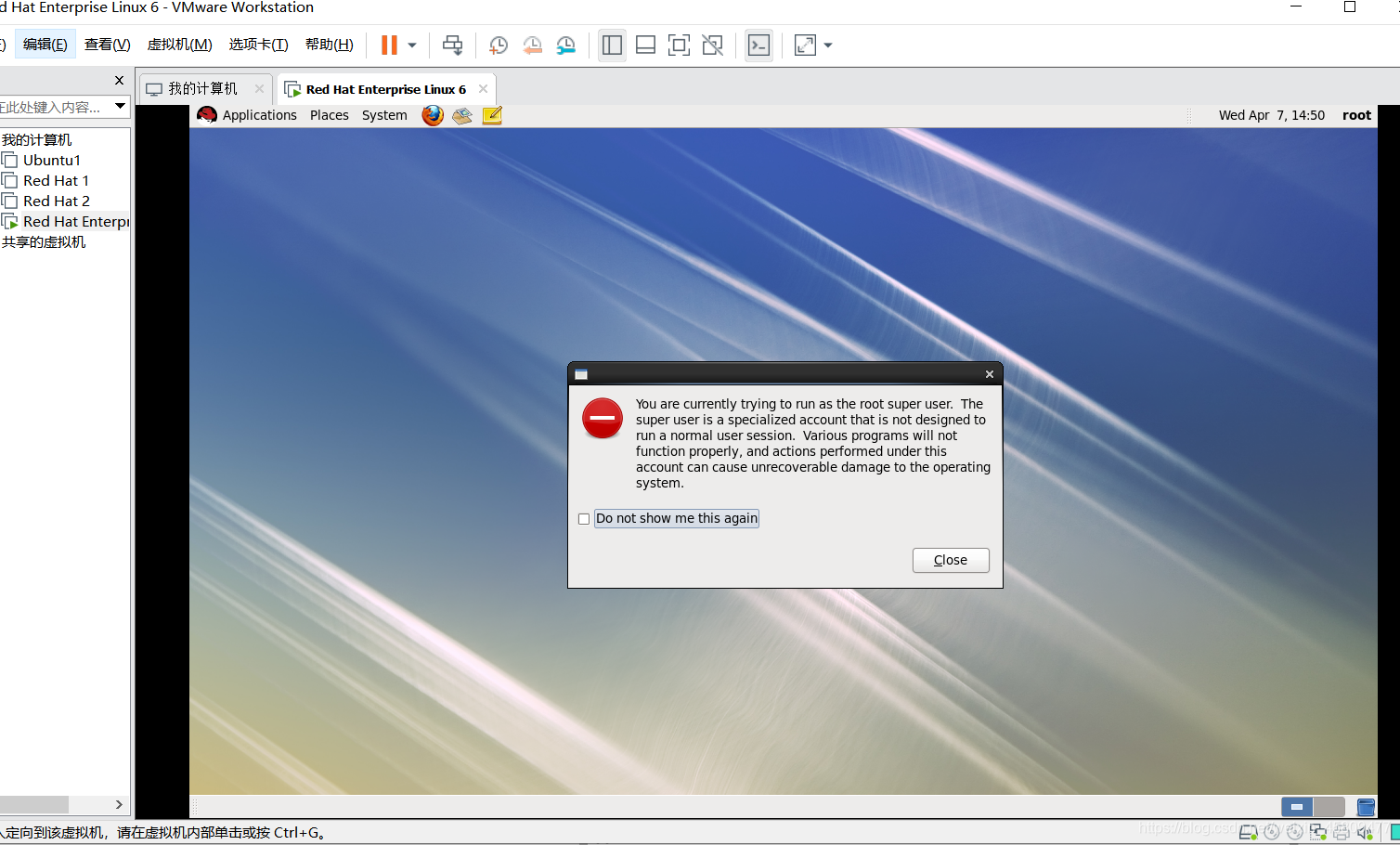
Task: Maximize the VMware Workstation window
Action: tap(1350, 6)
